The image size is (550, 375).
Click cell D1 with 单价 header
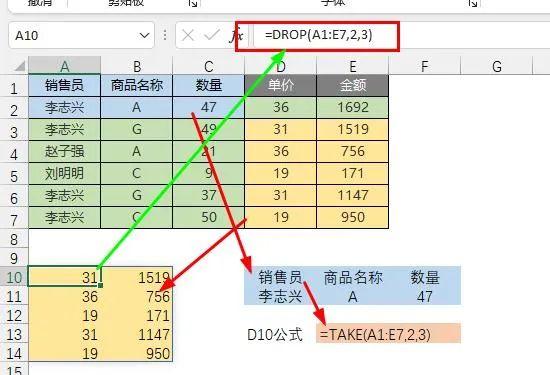281,85
